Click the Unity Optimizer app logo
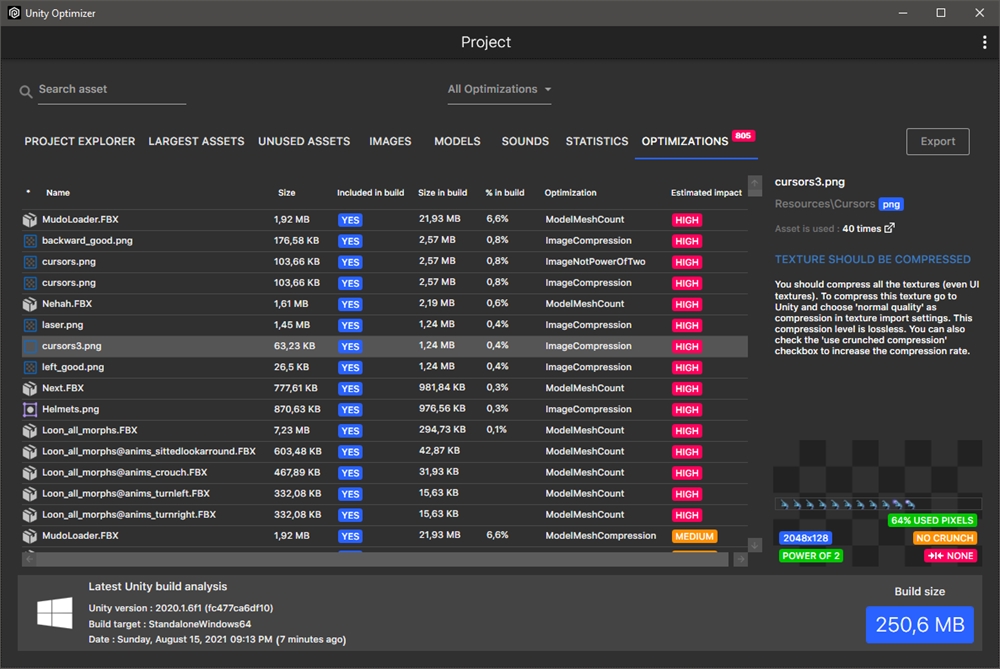The height and width of the screenshot is (669, 1000). point(14,13)
